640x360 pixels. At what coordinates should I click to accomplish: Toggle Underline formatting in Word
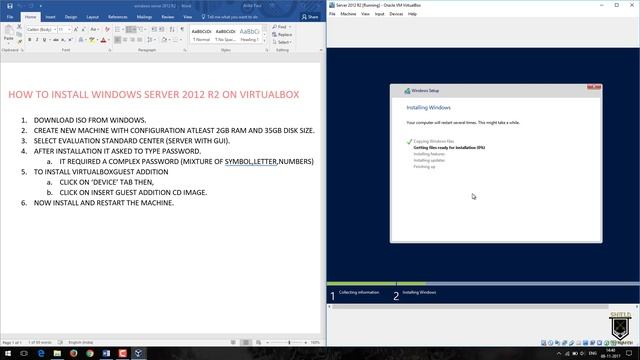tap(44, 40)
